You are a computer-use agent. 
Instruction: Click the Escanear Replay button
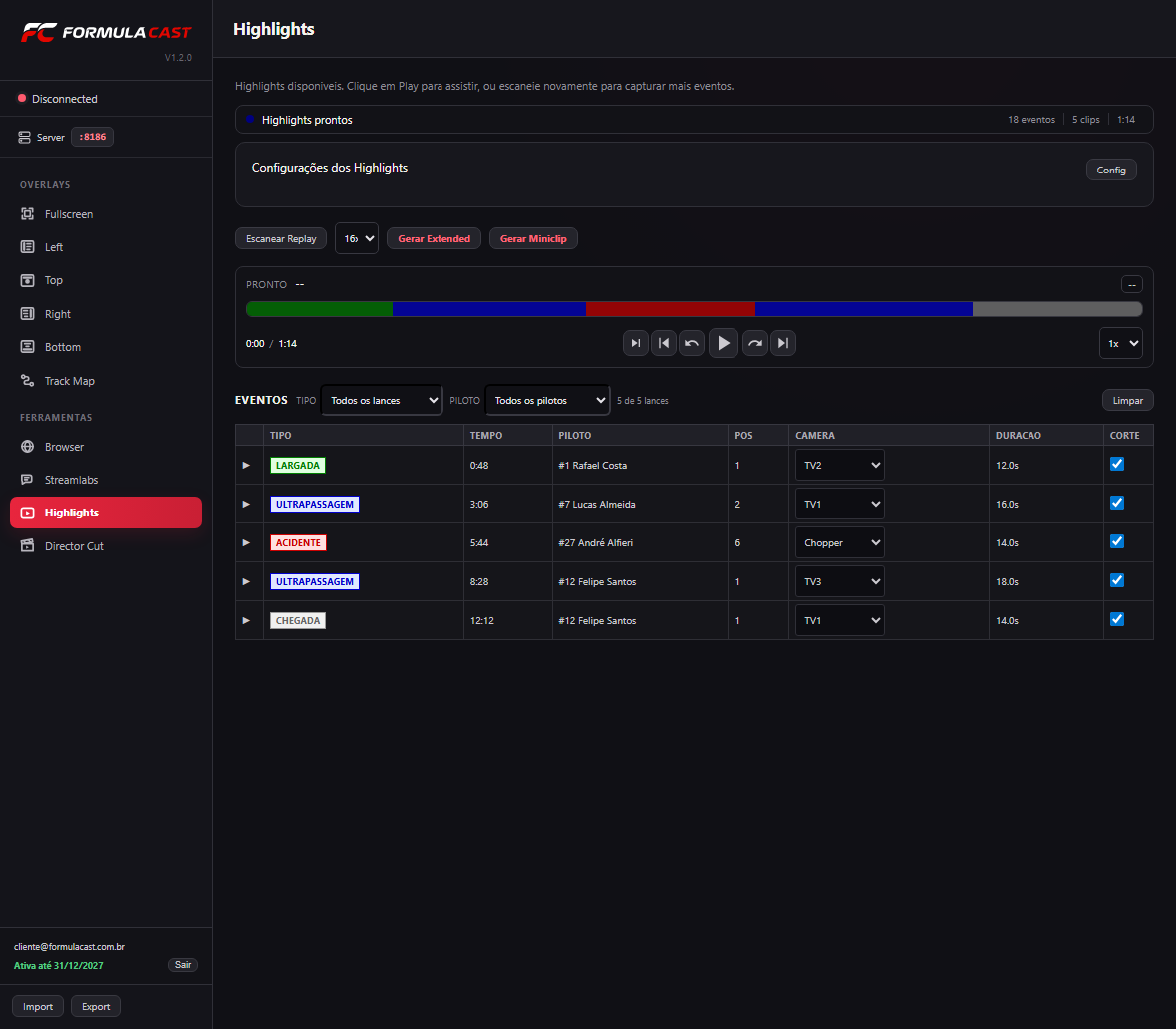point(281,238)
